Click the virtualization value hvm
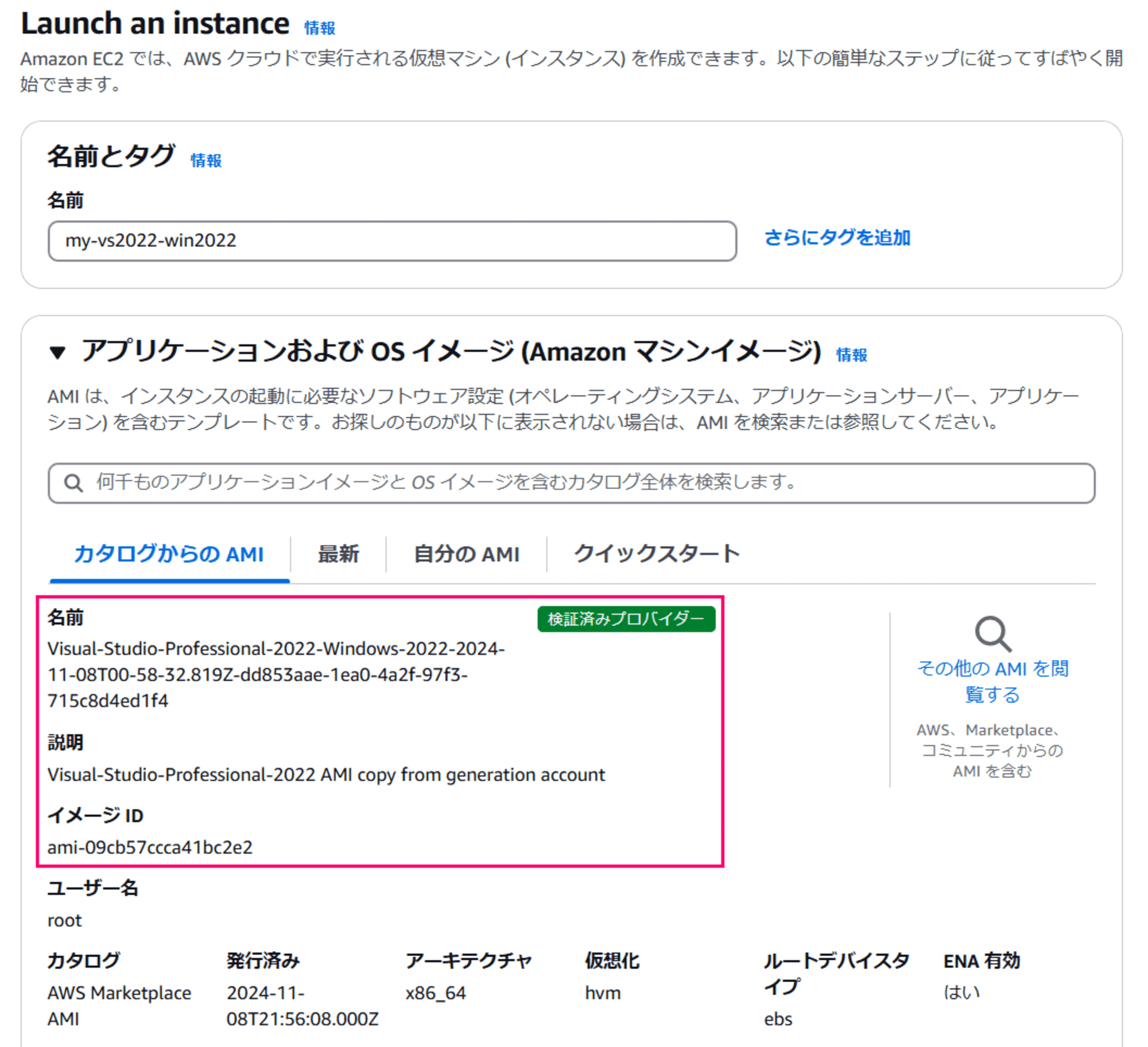 click(603, 993)
